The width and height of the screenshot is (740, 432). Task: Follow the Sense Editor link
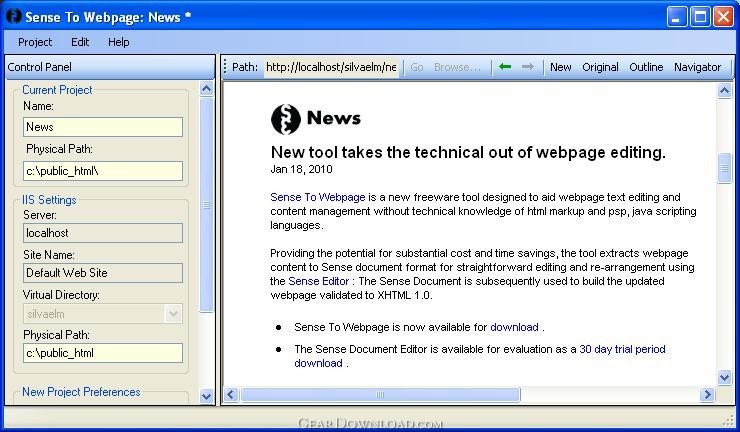coord(319,281)
